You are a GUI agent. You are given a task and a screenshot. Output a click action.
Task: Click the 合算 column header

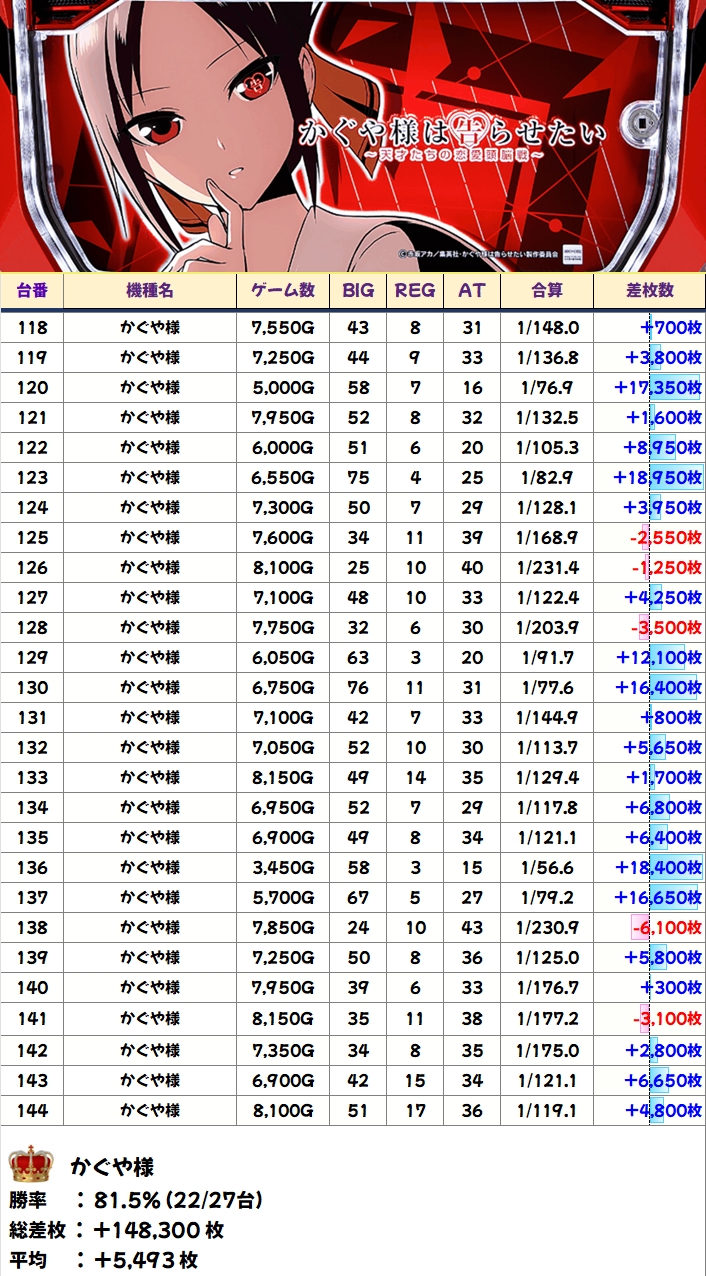coord(547,290)
